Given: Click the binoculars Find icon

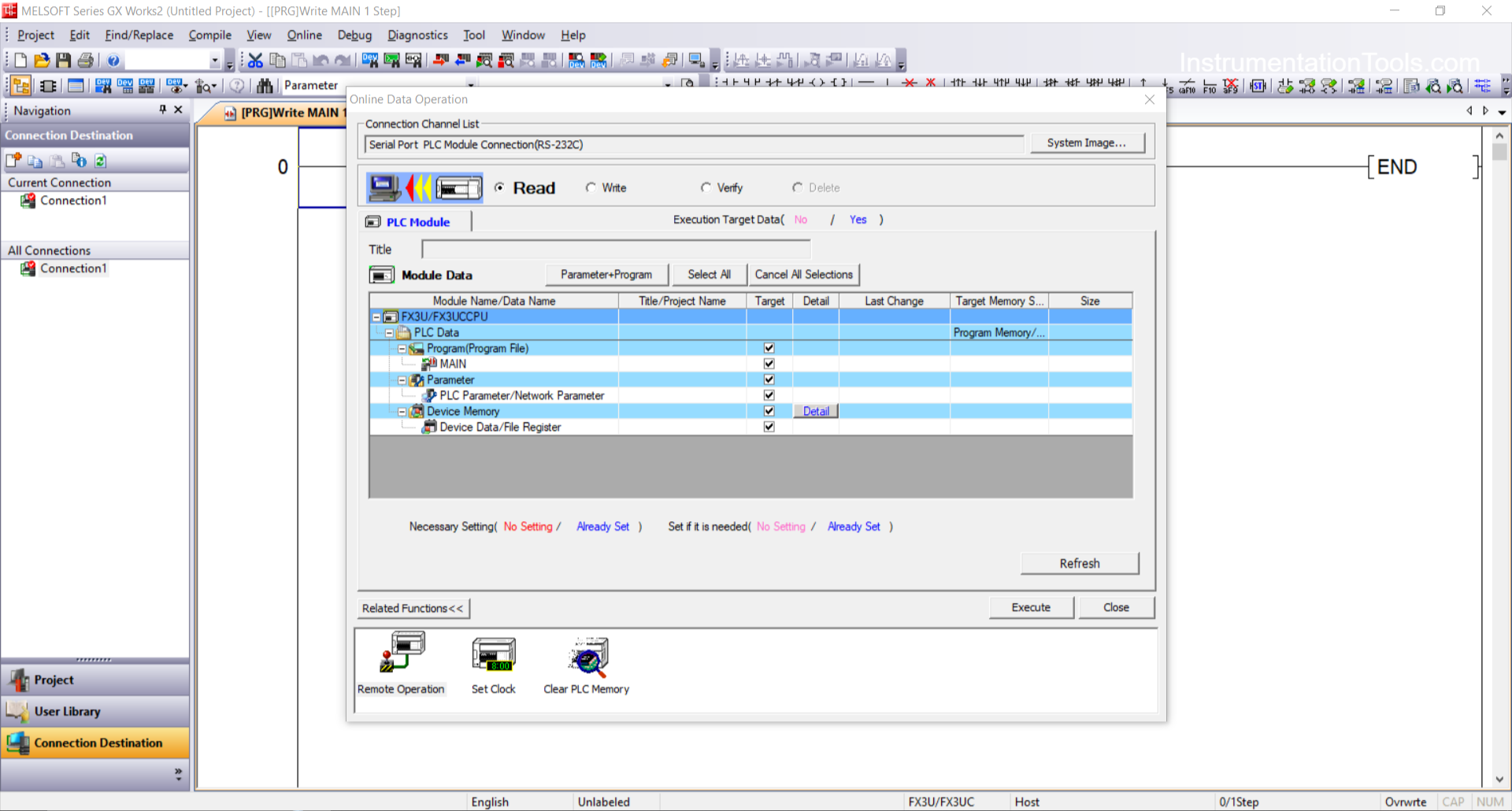Looking at the screenshot, I should (265, 86).
